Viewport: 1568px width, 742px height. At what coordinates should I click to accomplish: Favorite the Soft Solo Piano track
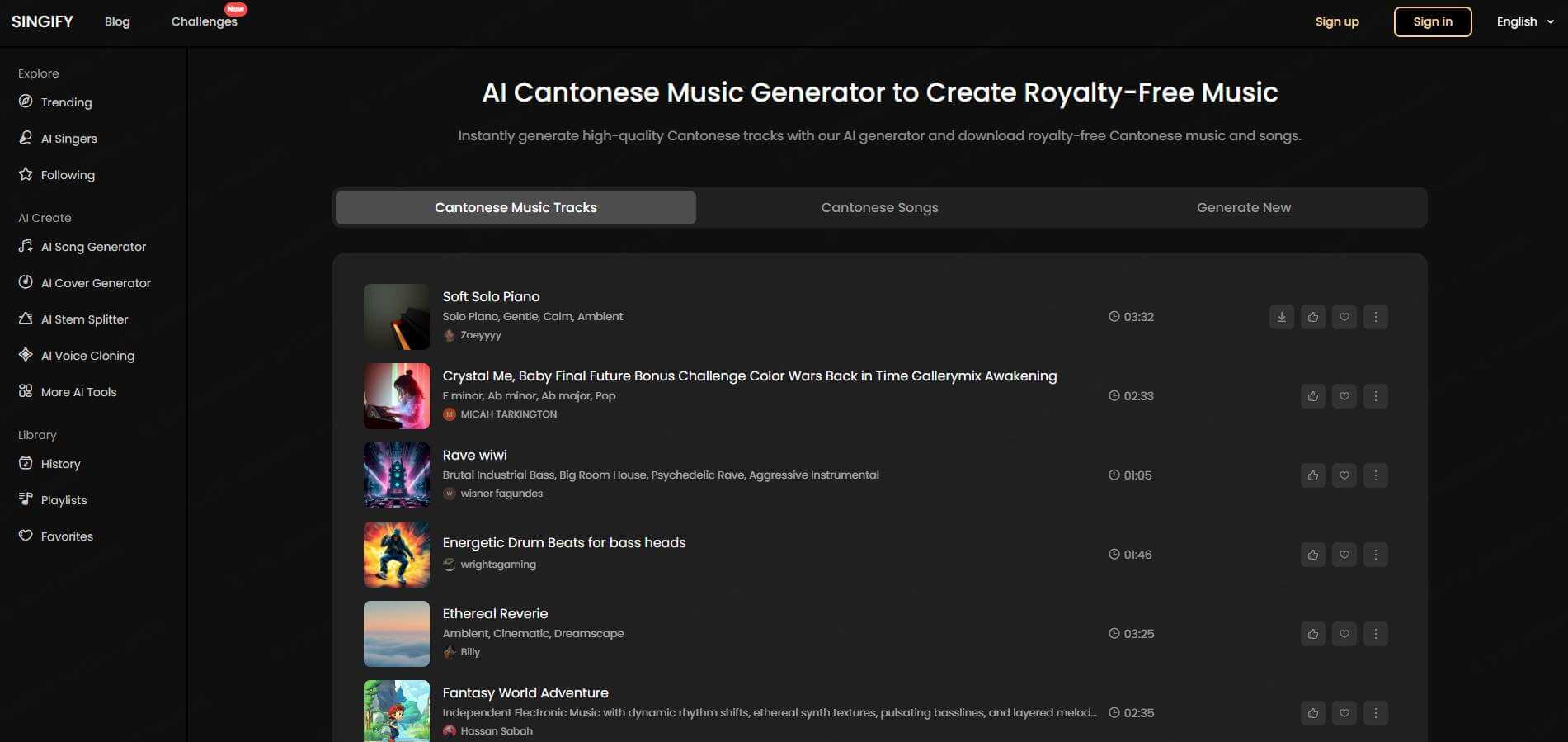(x=1344, y=317)
